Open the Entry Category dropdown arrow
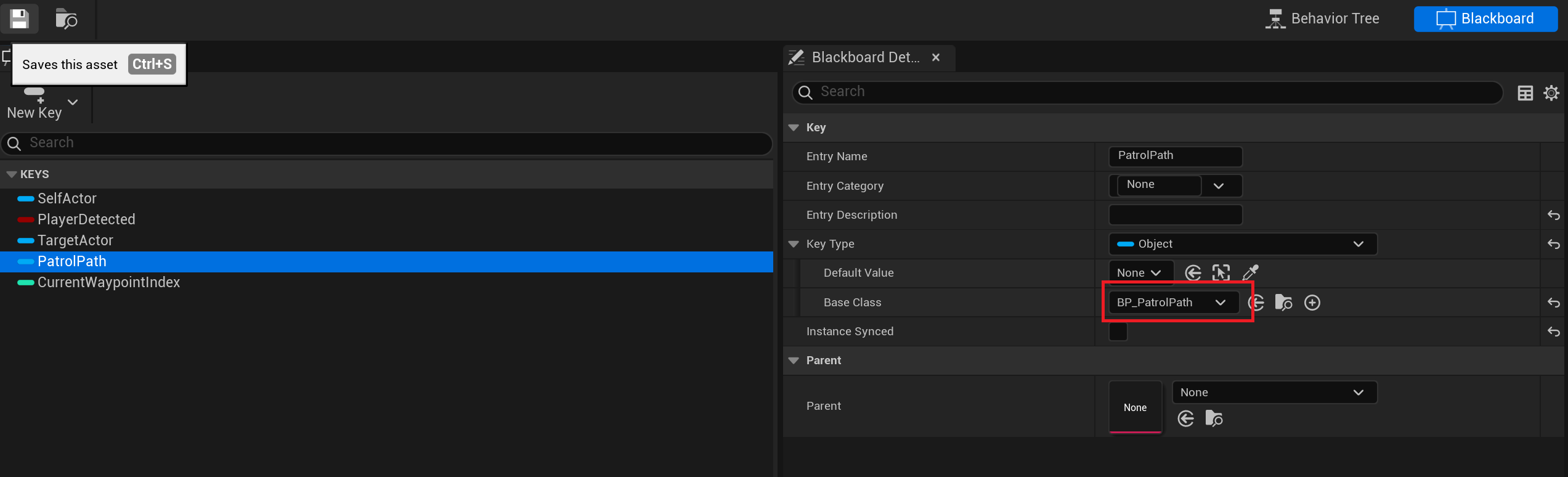Viewport: 1568px width, 477px height. pos(1219,185)
